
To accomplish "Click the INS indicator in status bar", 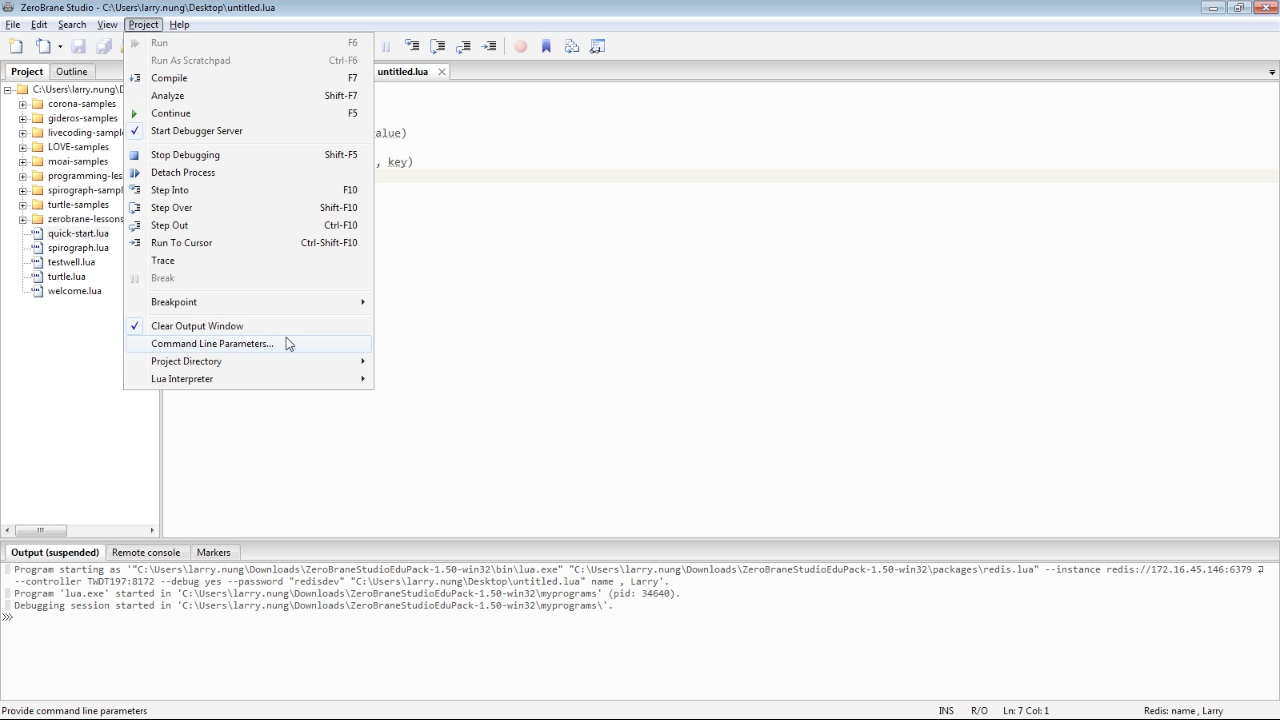I will (x=946, y=711).
